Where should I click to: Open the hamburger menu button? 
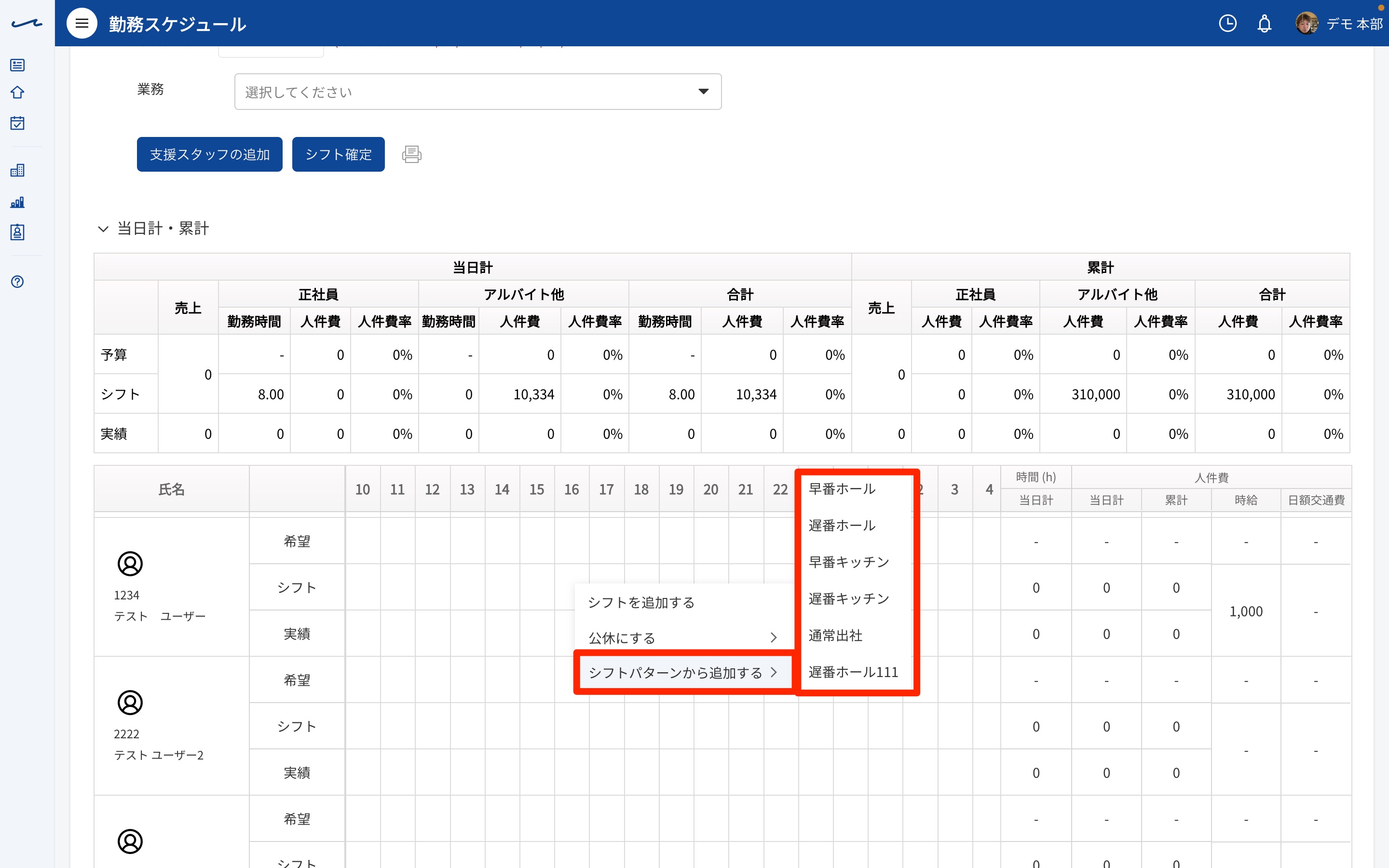coord(82,23)
